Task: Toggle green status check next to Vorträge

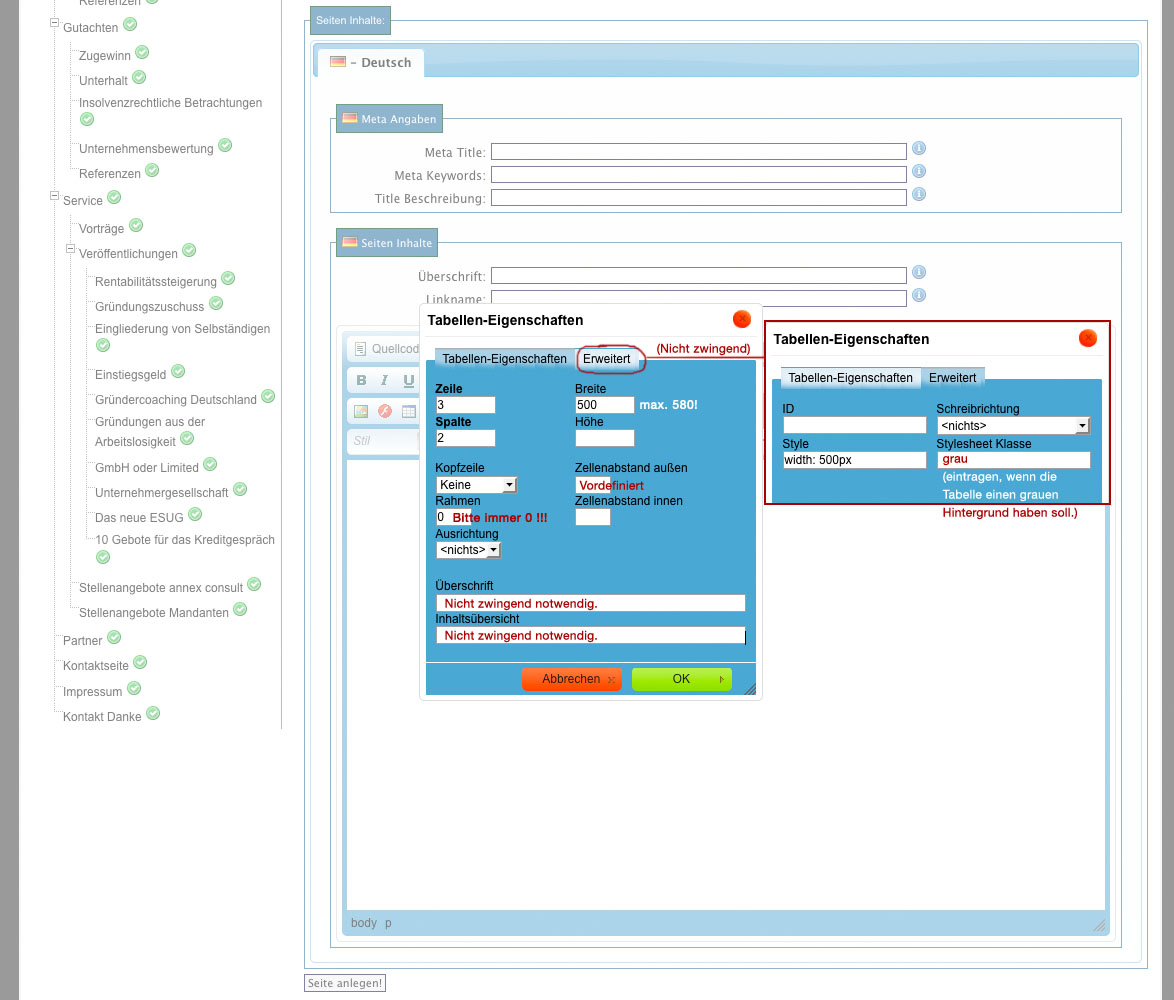Action: click(136, 226)
